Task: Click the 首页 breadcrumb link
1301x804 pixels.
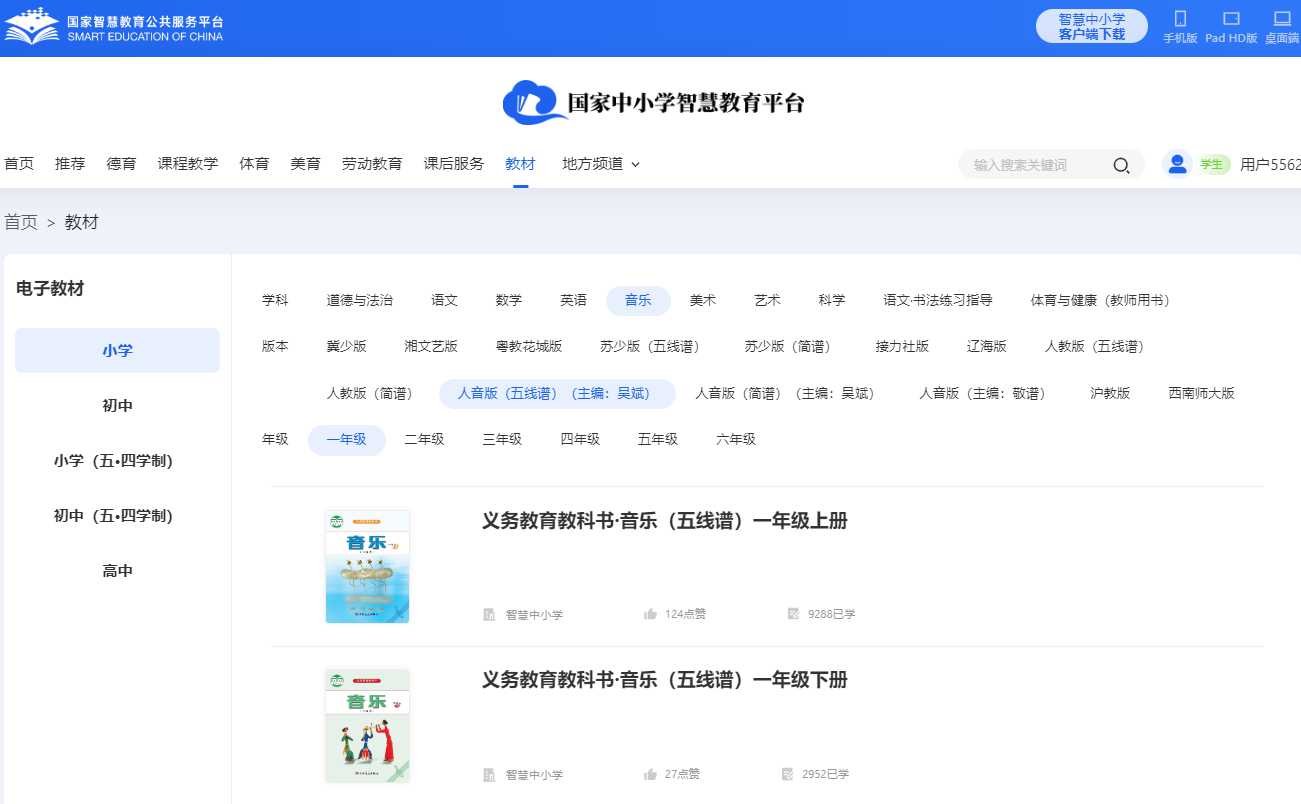Action: [x=21, y=222]
